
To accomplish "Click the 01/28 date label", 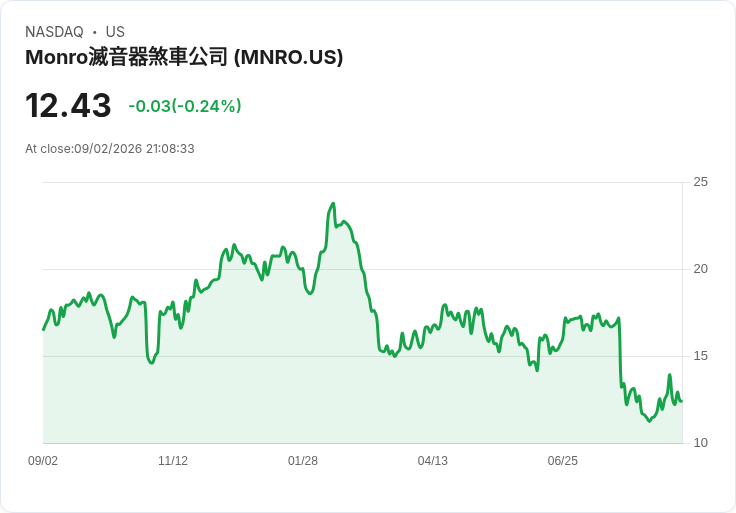I will (303, 461).
